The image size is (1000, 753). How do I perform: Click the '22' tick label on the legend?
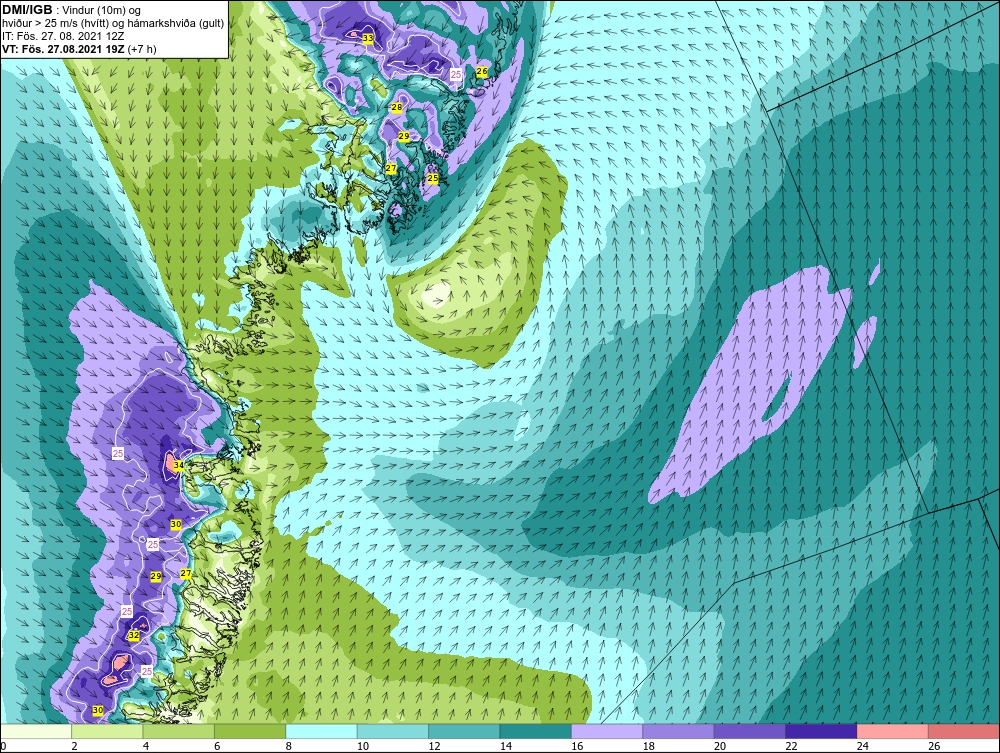point(791,747)
